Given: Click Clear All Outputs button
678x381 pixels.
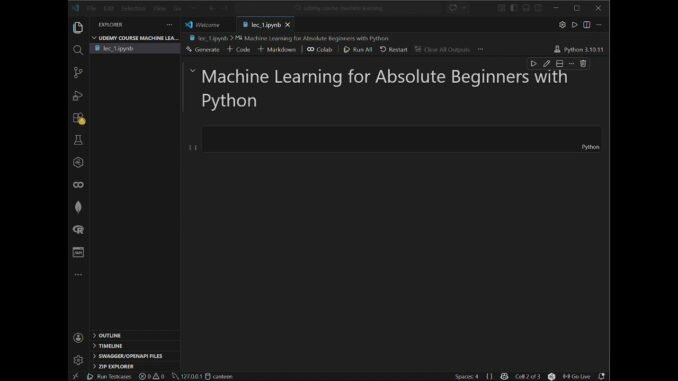Looking at the screenshot, I should pyautogui.click(x=442, y=49).
